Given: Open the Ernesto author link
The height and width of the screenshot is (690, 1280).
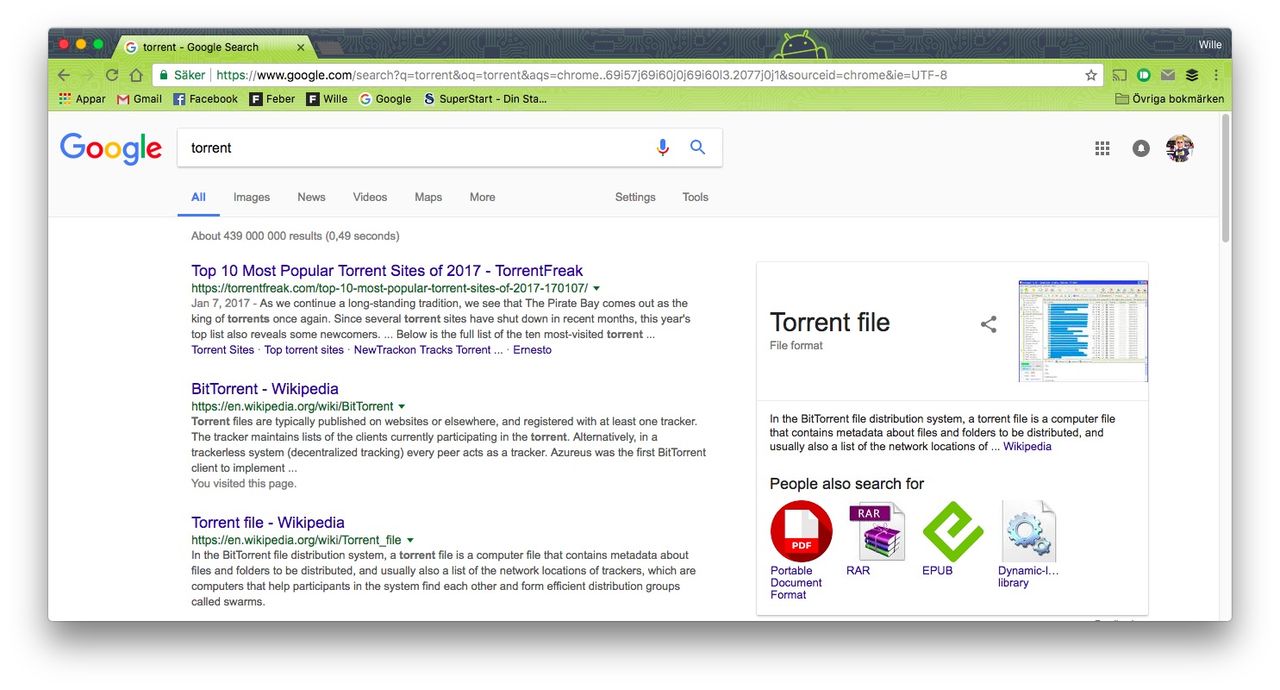Looking at the screenshot, I should click(532, 350).
